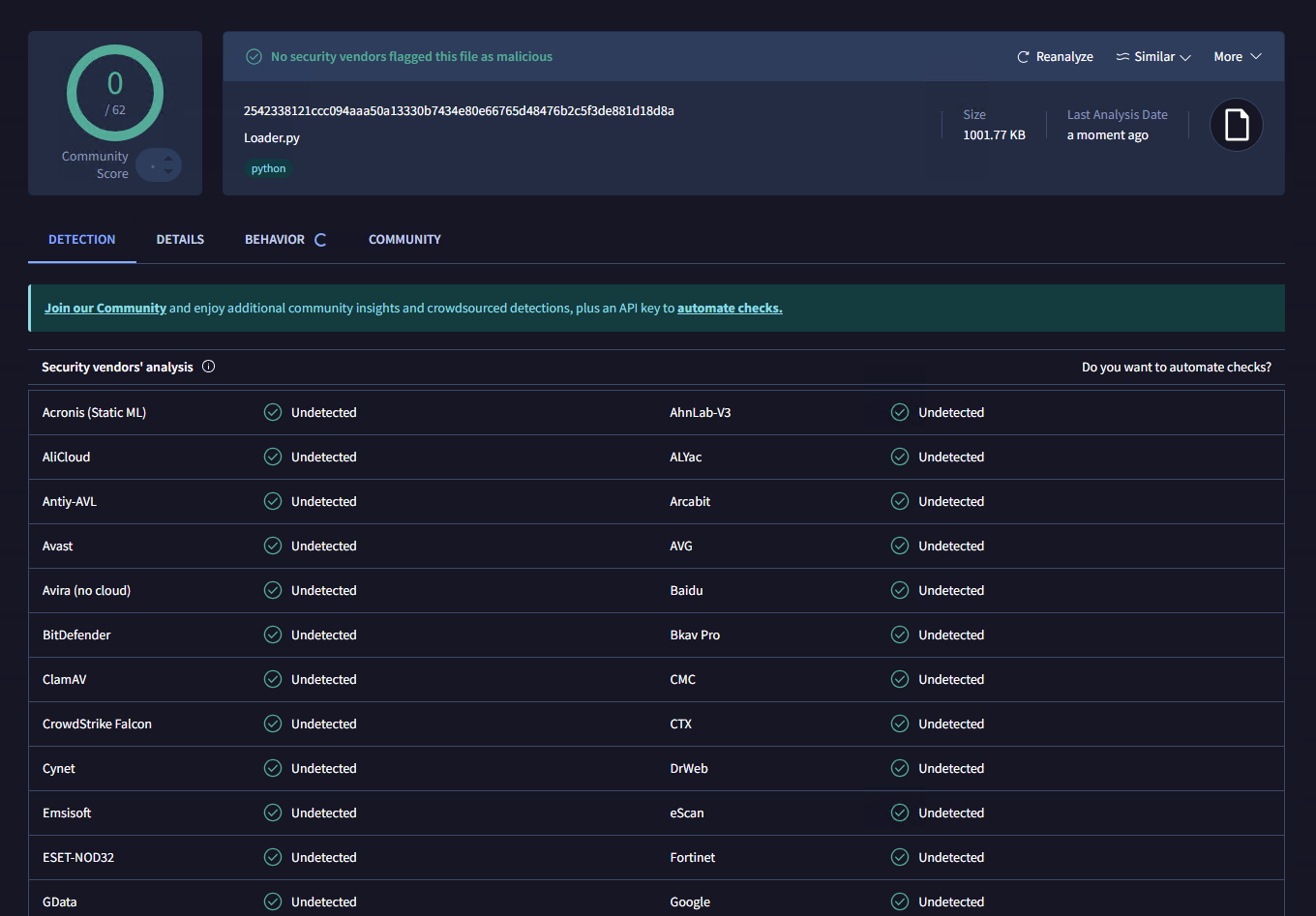1316x916 pixels.
Task: Click the Loader.py file name
Action: pyautogui.click(x=272, y=138)
